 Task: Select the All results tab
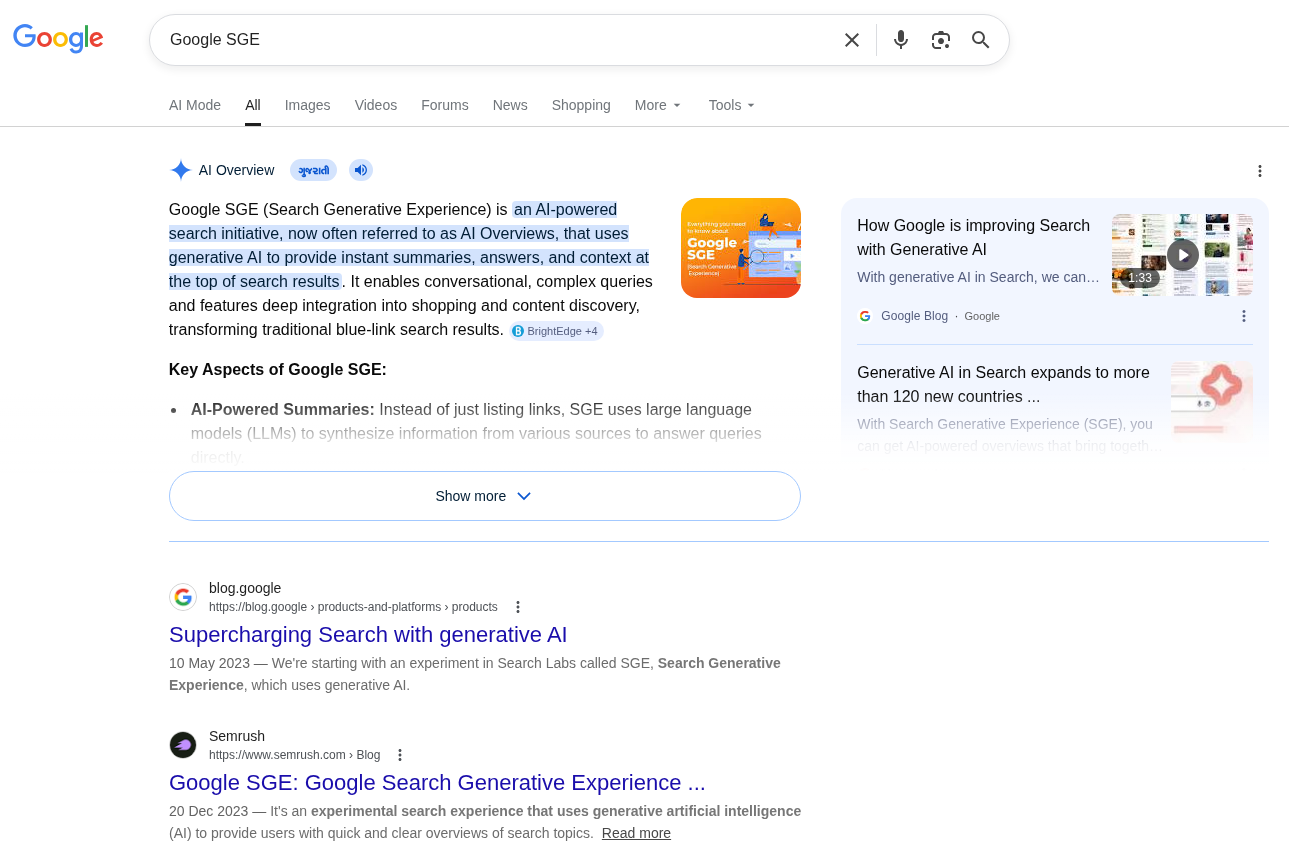pos(253,105)
